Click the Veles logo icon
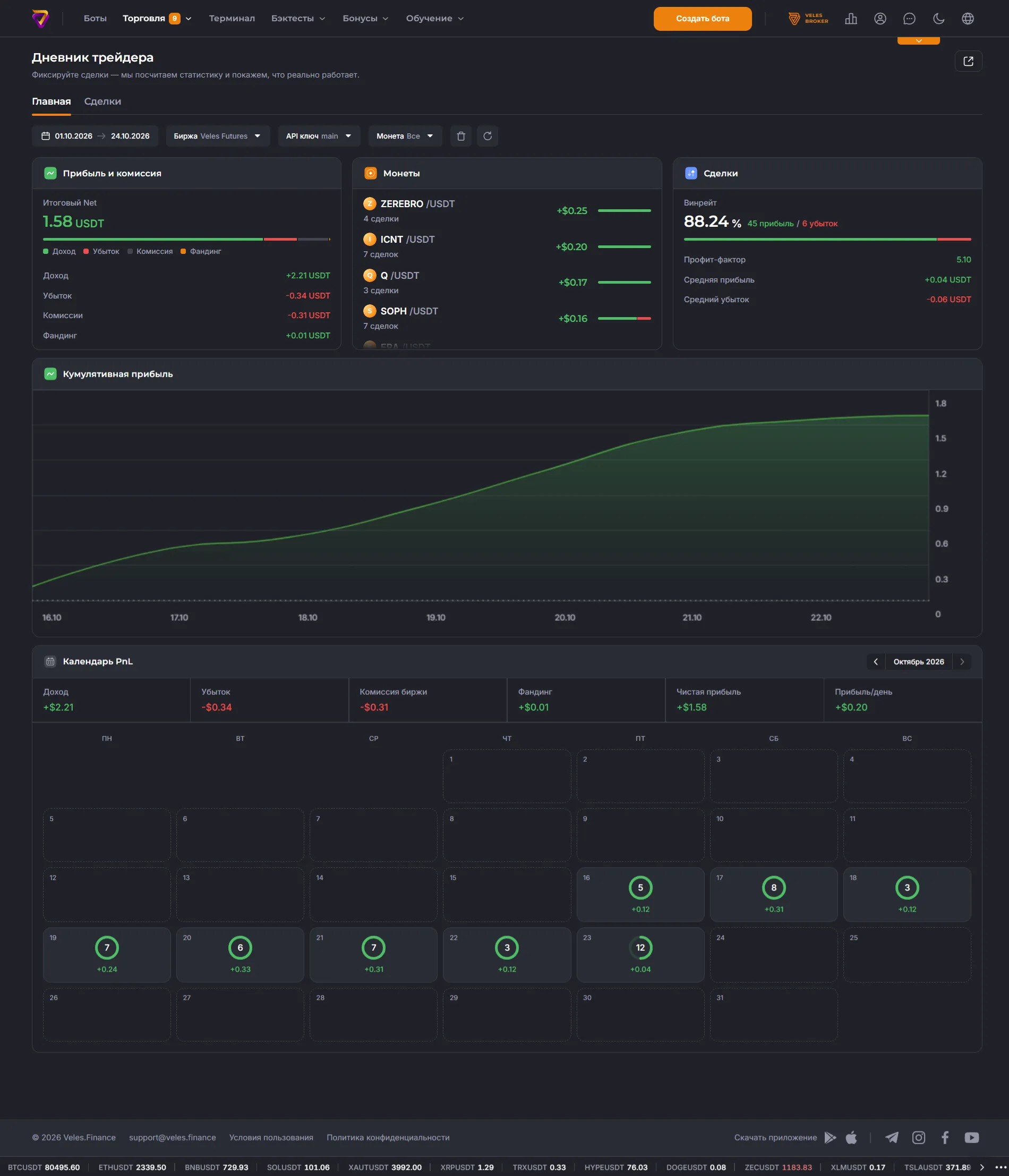Image resolution: width=1009 pixels, height=1176 pixels. 40,19
